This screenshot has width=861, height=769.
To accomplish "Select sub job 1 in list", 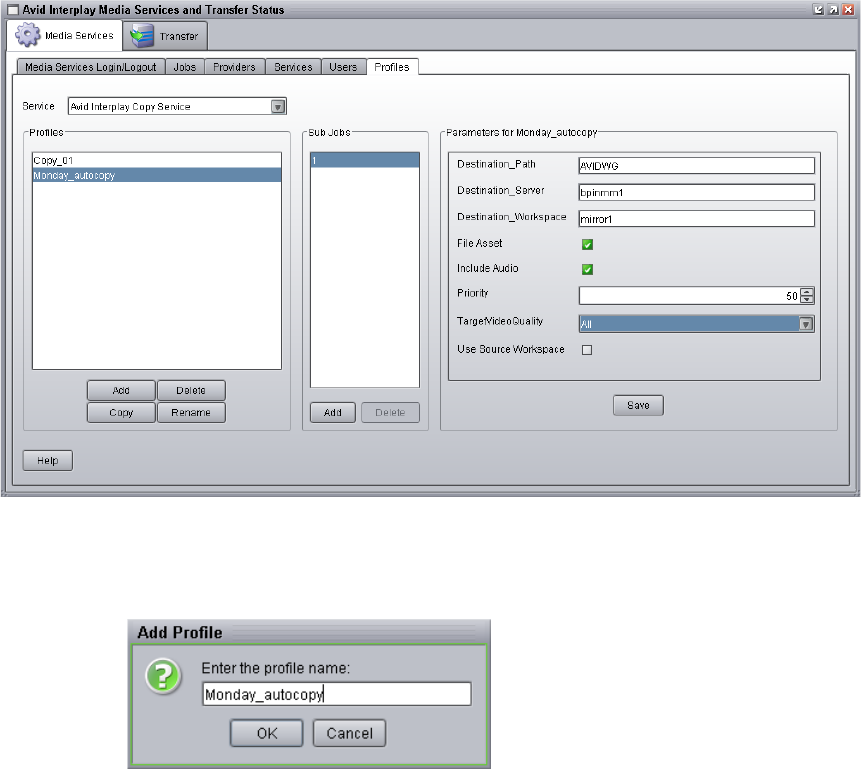I will pos(365,160).
